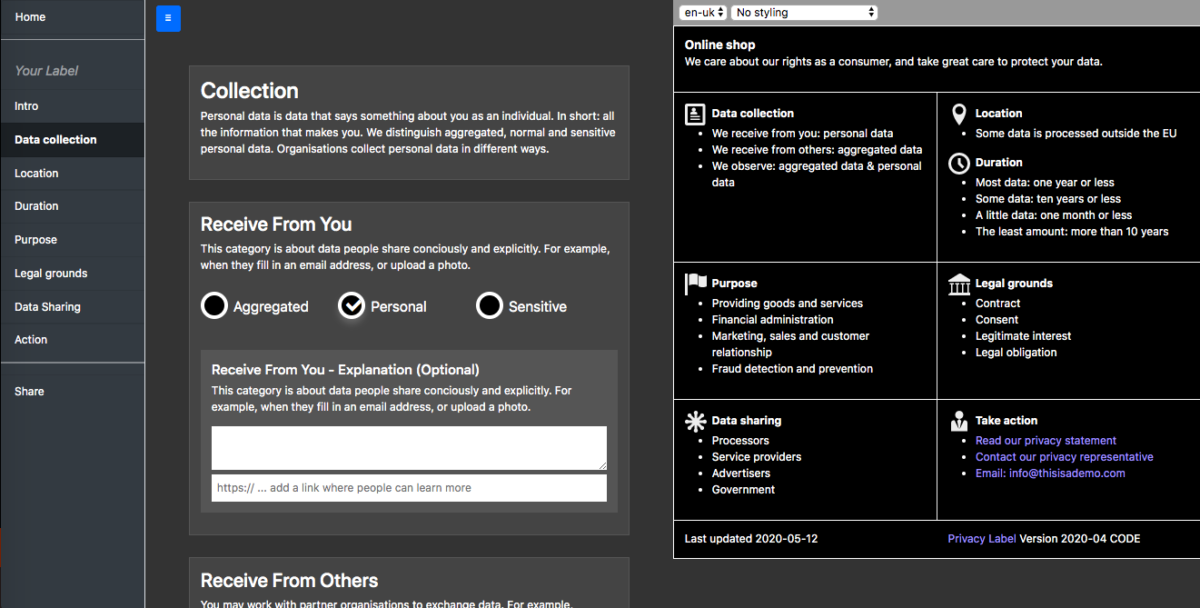
Task: Click the 'add a link' URL input field
Action: point(409,488)
